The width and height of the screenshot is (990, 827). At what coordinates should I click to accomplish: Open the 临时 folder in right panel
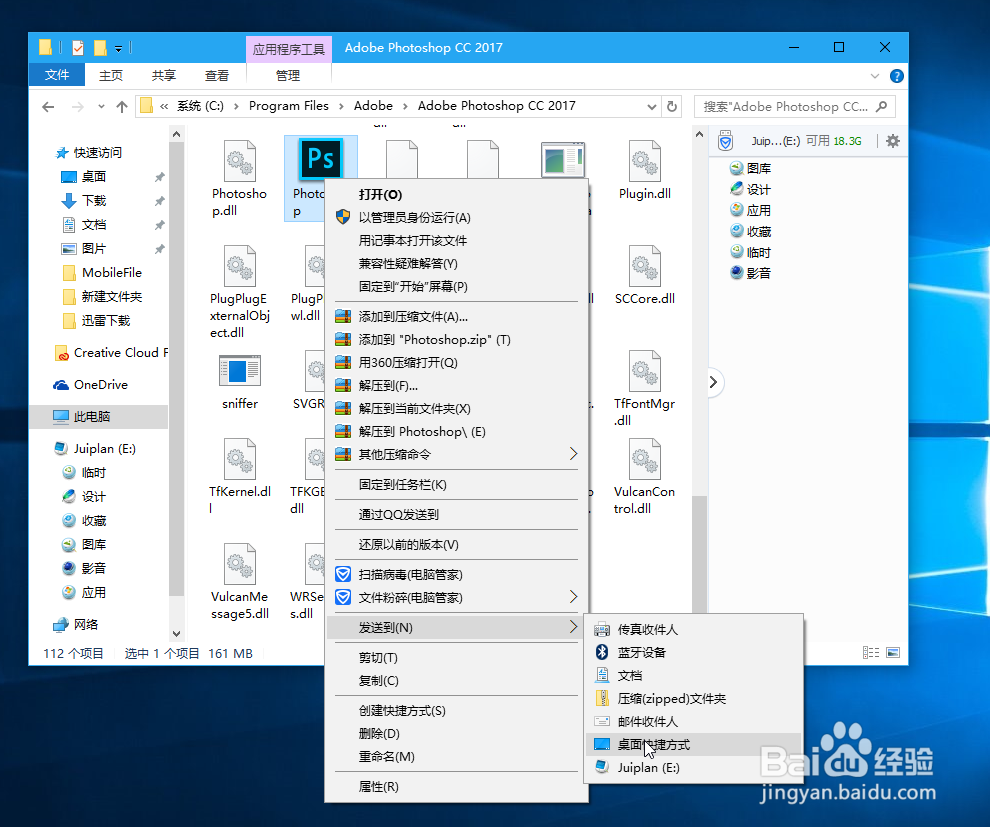(750, 253)
